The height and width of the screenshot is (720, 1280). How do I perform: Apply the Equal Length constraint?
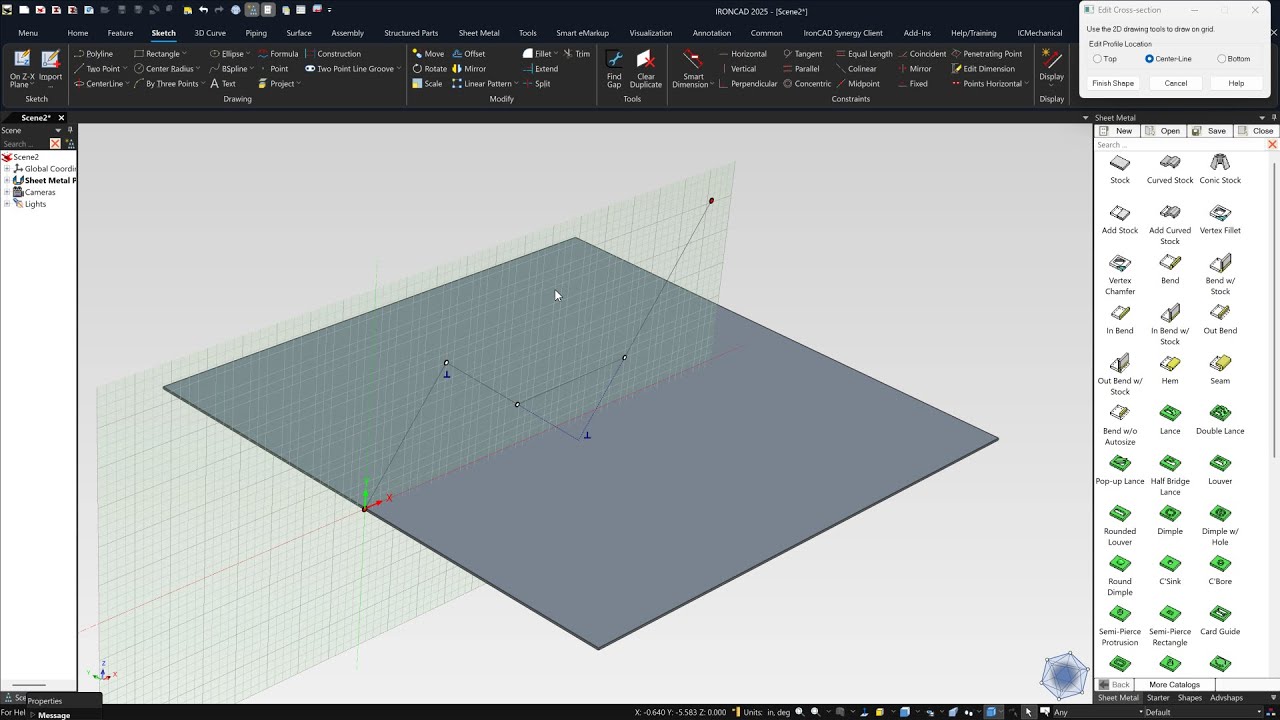tap(863, 54)
